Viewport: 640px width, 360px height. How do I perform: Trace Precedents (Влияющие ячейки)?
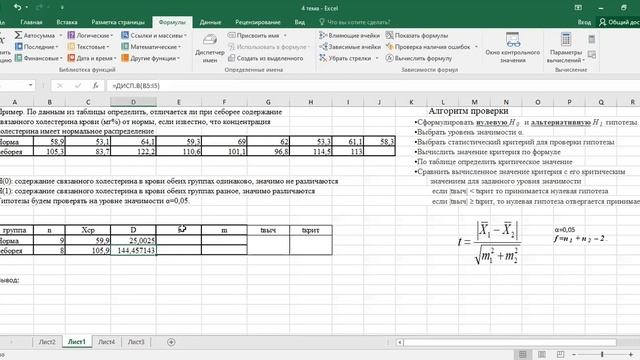[349, 36]
